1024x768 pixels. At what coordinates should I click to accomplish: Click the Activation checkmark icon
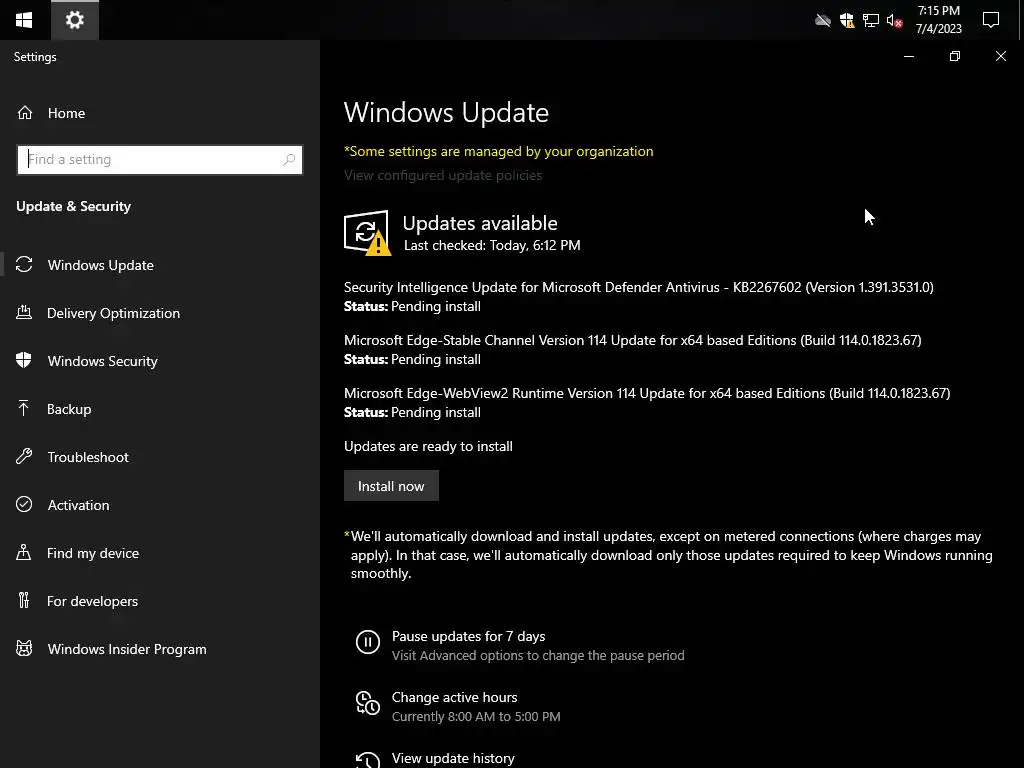click(24, 504)
